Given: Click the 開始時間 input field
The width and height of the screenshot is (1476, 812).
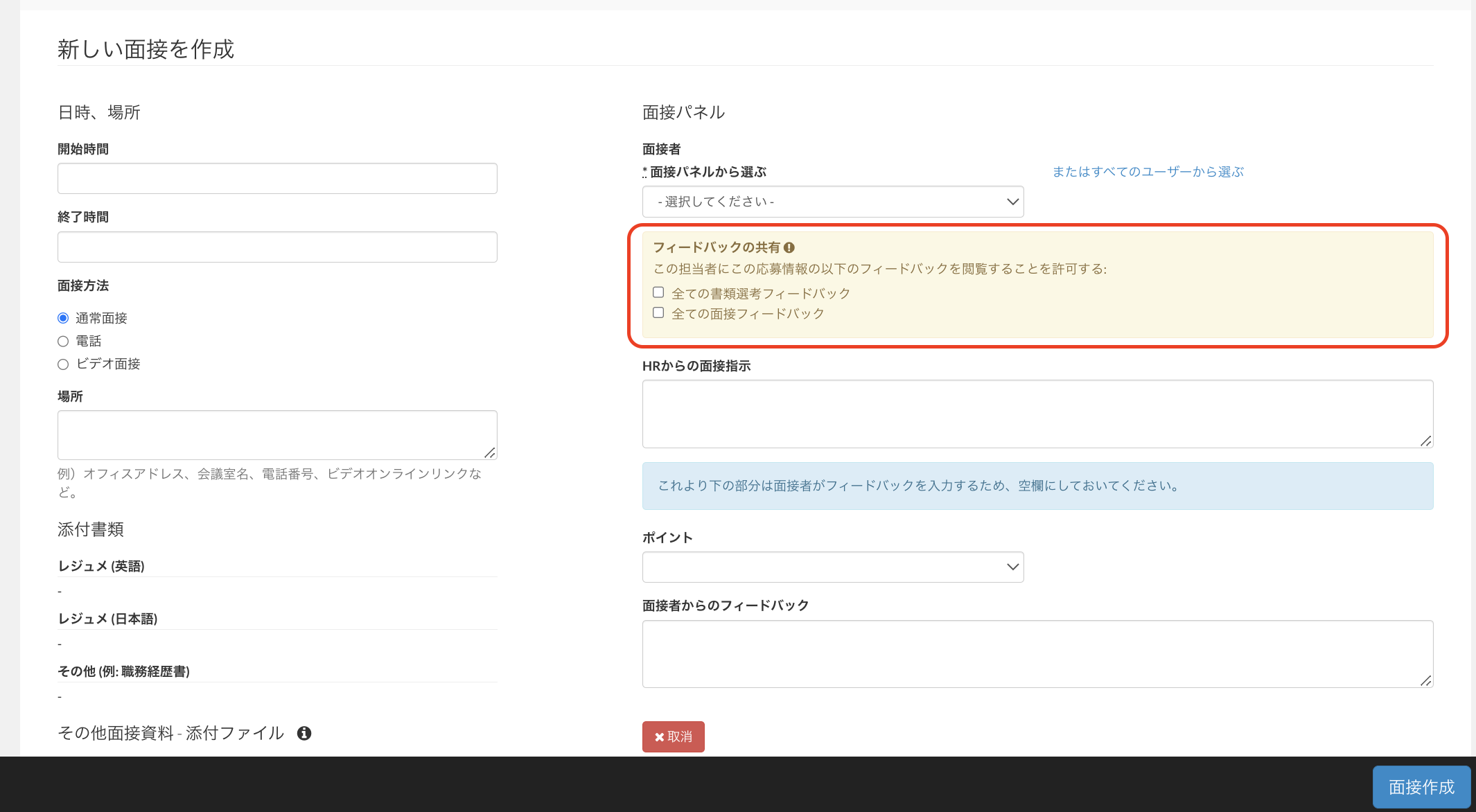Looking at the screenshot, I should 277,178.
